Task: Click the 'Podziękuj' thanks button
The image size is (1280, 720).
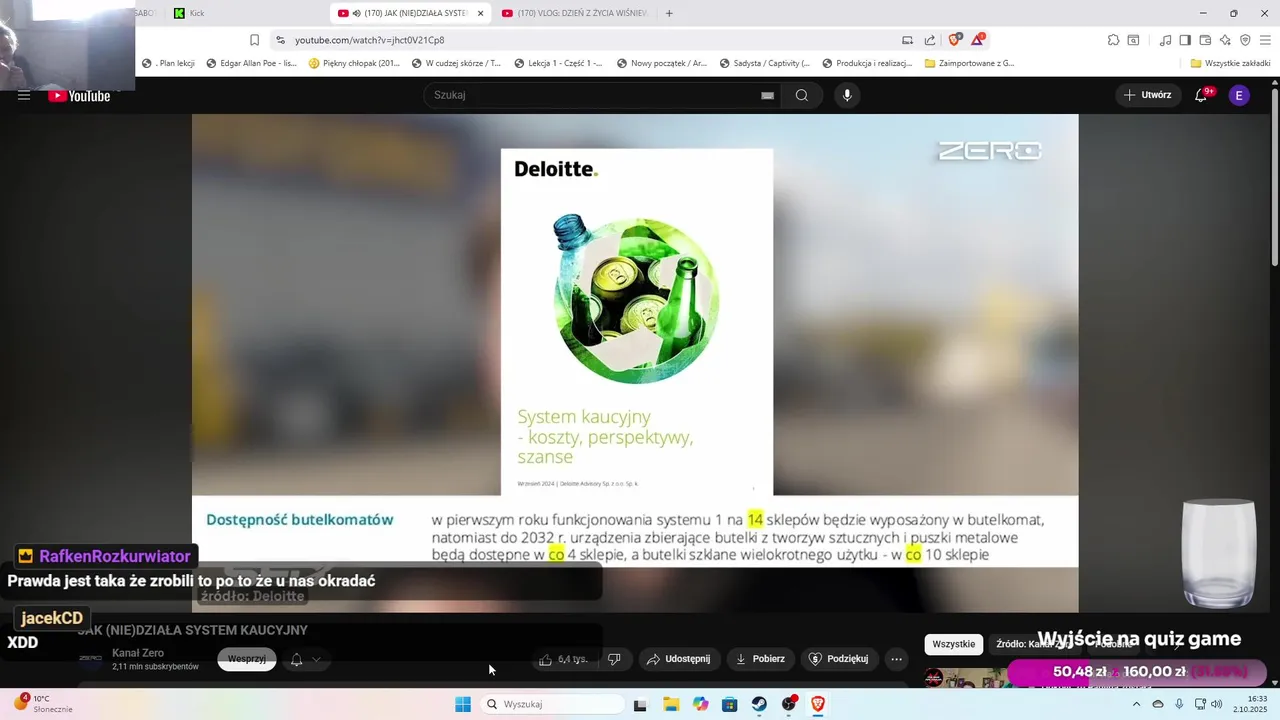Action: [839, 659]
